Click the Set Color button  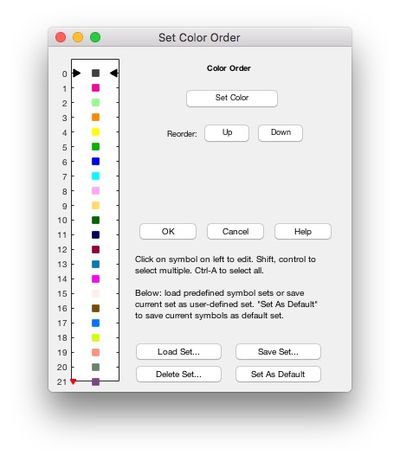click(232, 98)
